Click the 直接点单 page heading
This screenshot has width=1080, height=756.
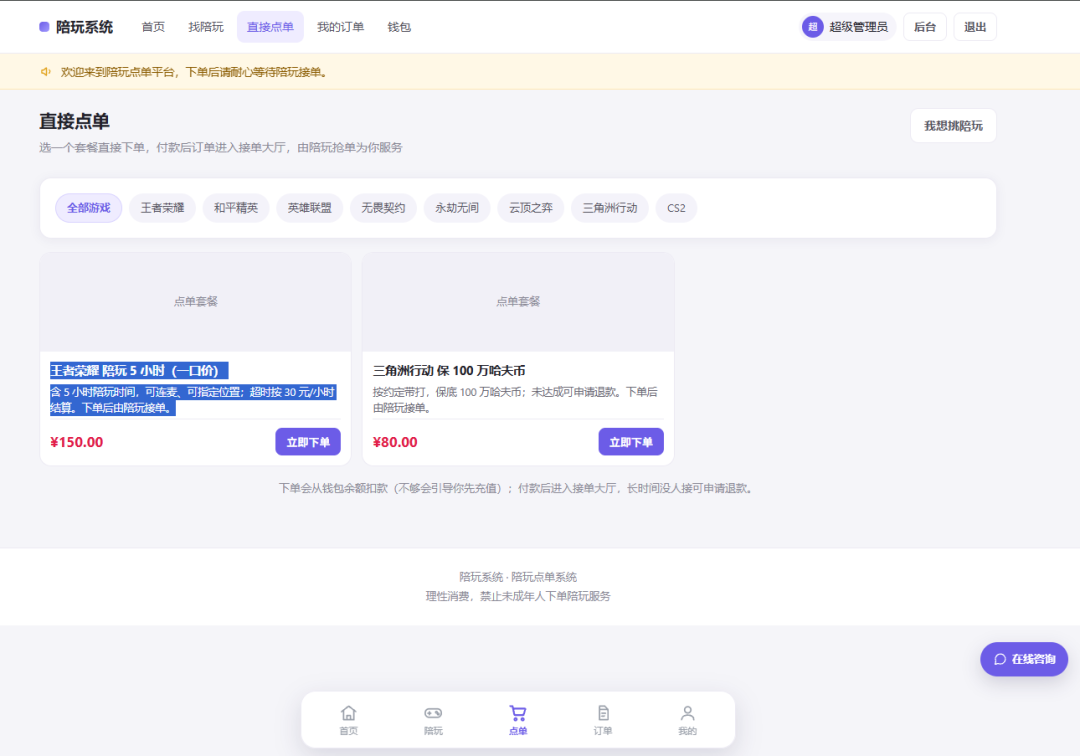(74, 121)
